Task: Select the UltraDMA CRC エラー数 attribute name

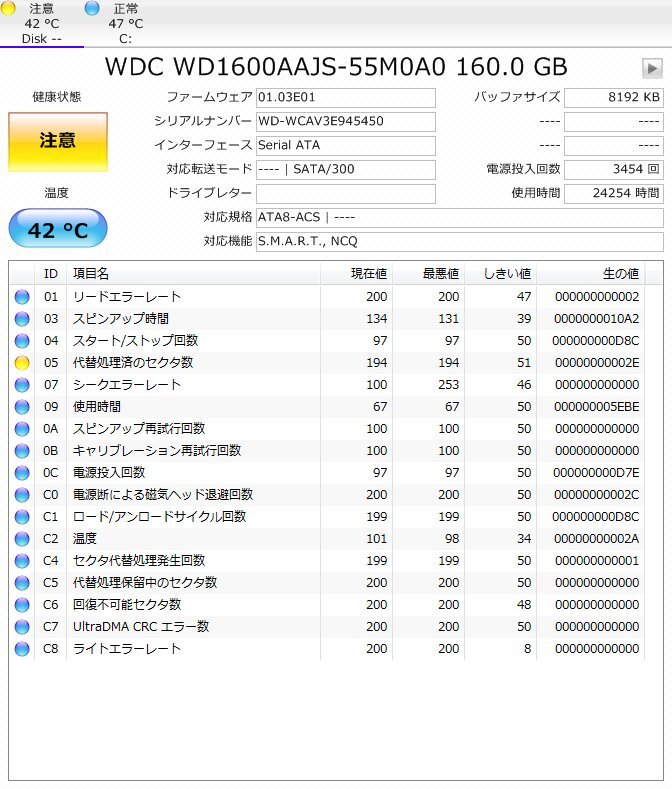Action: point(141,627)
